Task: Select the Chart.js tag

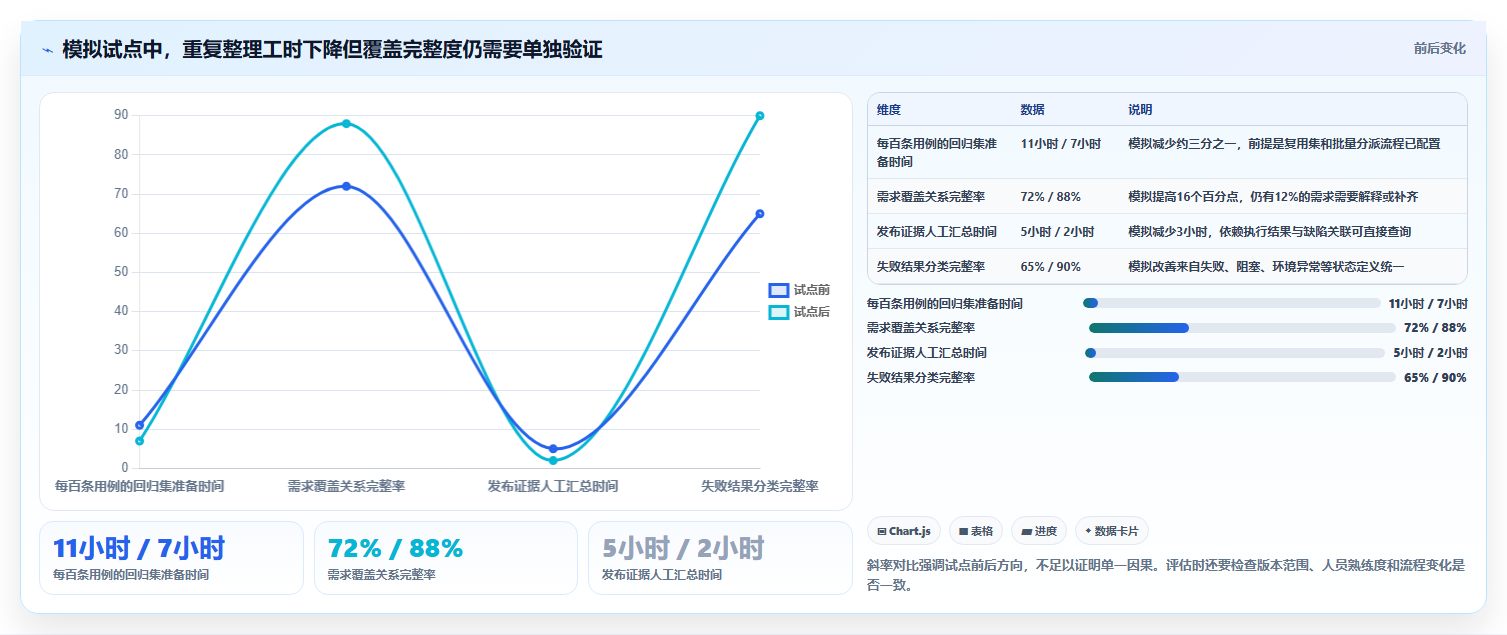Action: 904,531
